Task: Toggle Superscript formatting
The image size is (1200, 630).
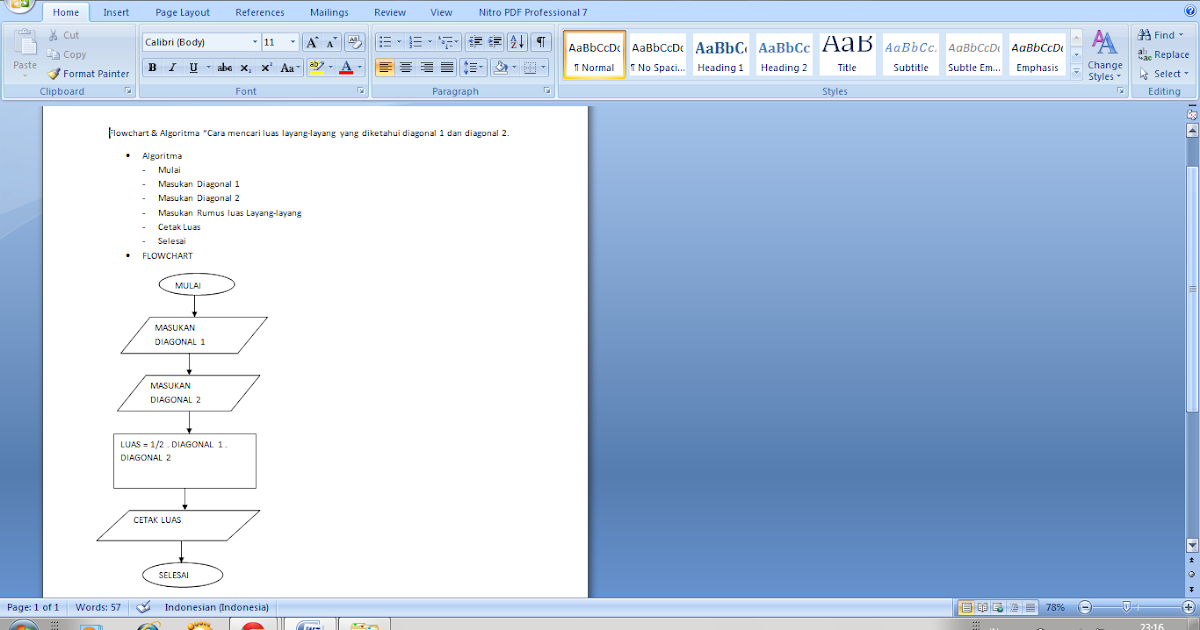Action: point(266,68)
